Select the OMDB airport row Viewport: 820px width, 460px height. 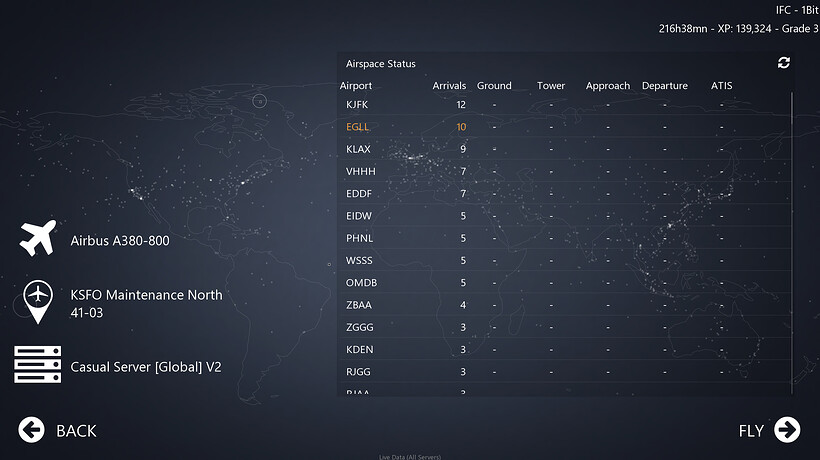point(565,283)
